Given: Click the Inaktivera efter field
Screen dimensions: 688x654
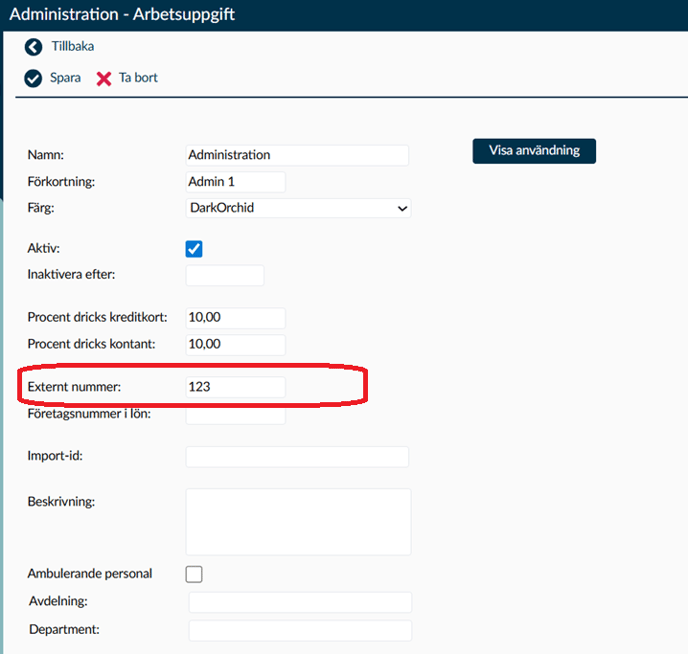Looking at the screenshot, I should (x=225, y=275).
